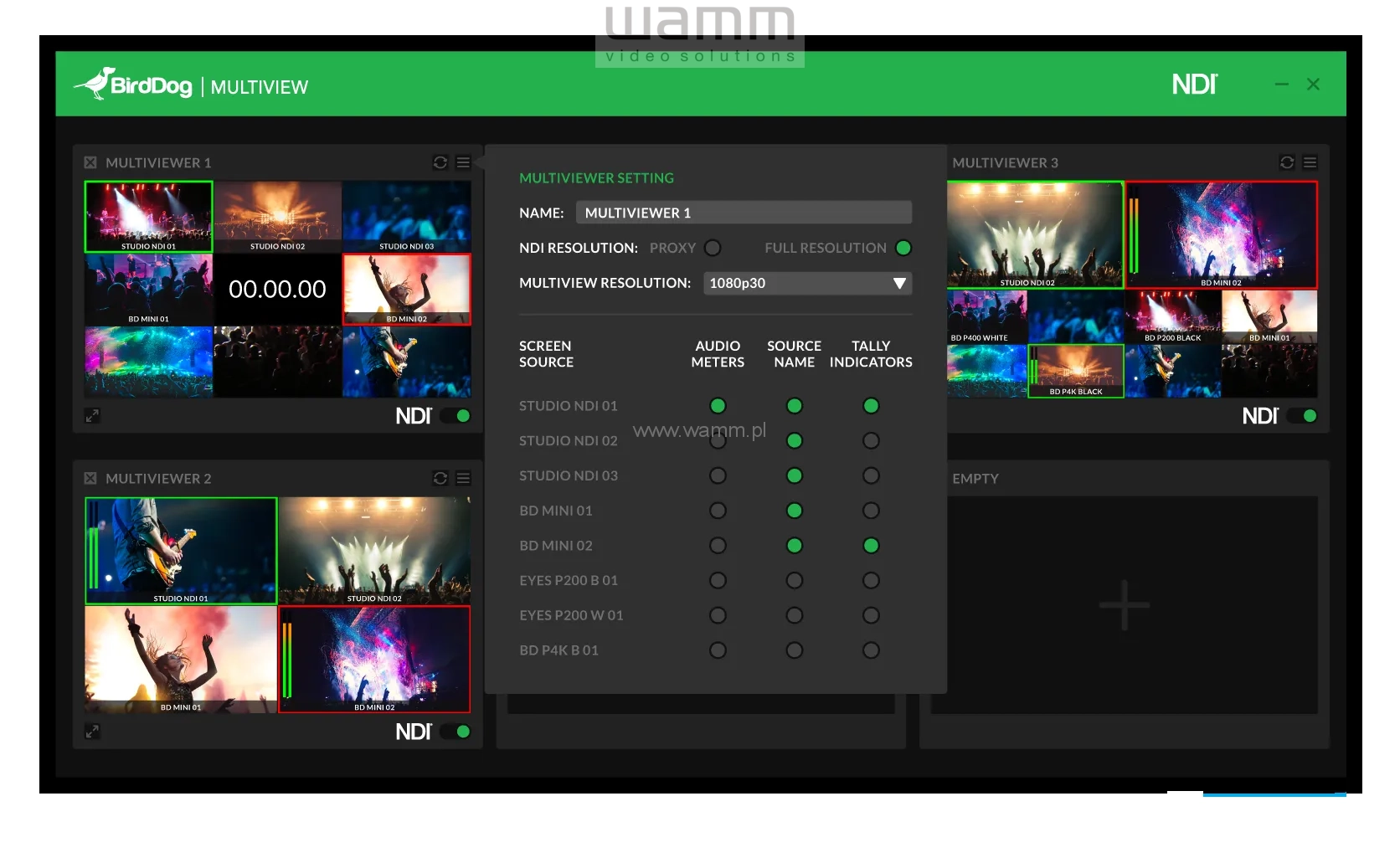1400x863 pixels.
Task: Hide source name for Studio NDI 02
Action: coord(795,441)
